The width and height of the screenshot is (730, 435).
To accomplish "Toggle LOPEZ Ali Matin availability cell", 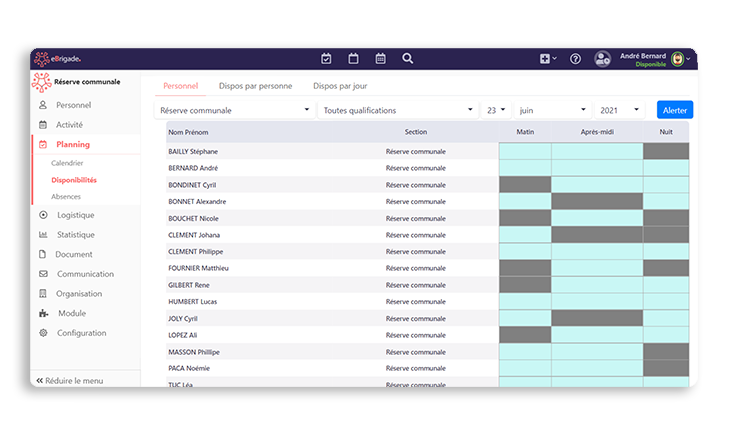I will [x=525, y=335].
